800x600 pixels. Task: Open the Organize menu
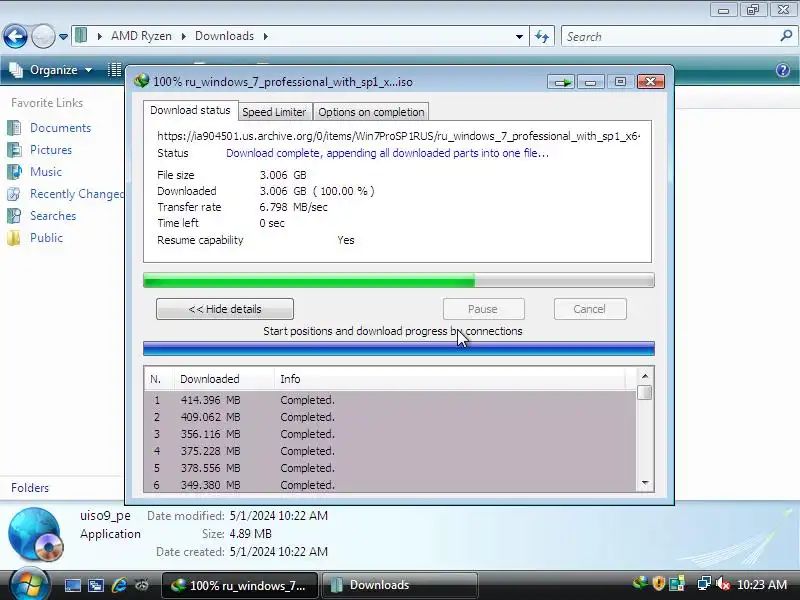(x=51, y=70)
